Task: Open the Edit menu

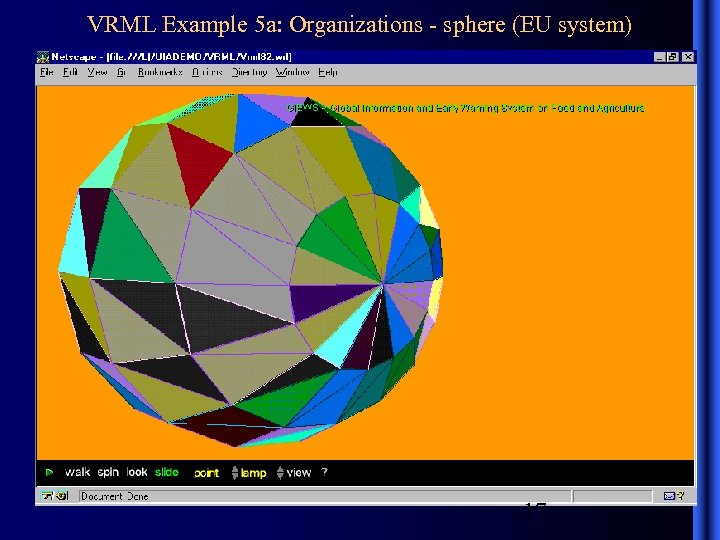Action: pyautogui.click(x=70, y=72)
